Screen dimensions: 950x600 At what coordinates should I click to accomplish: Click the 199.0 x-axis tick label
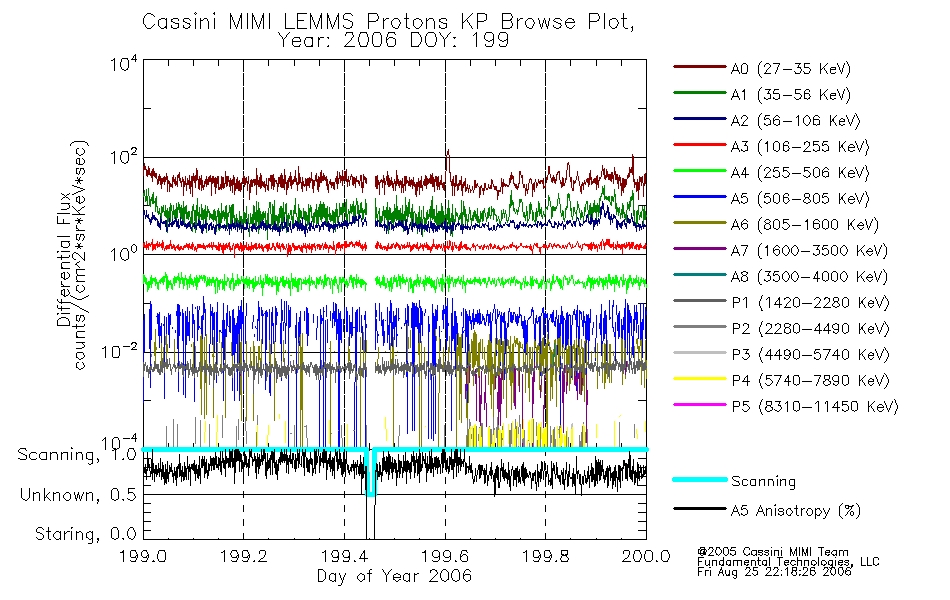point(143,556)
